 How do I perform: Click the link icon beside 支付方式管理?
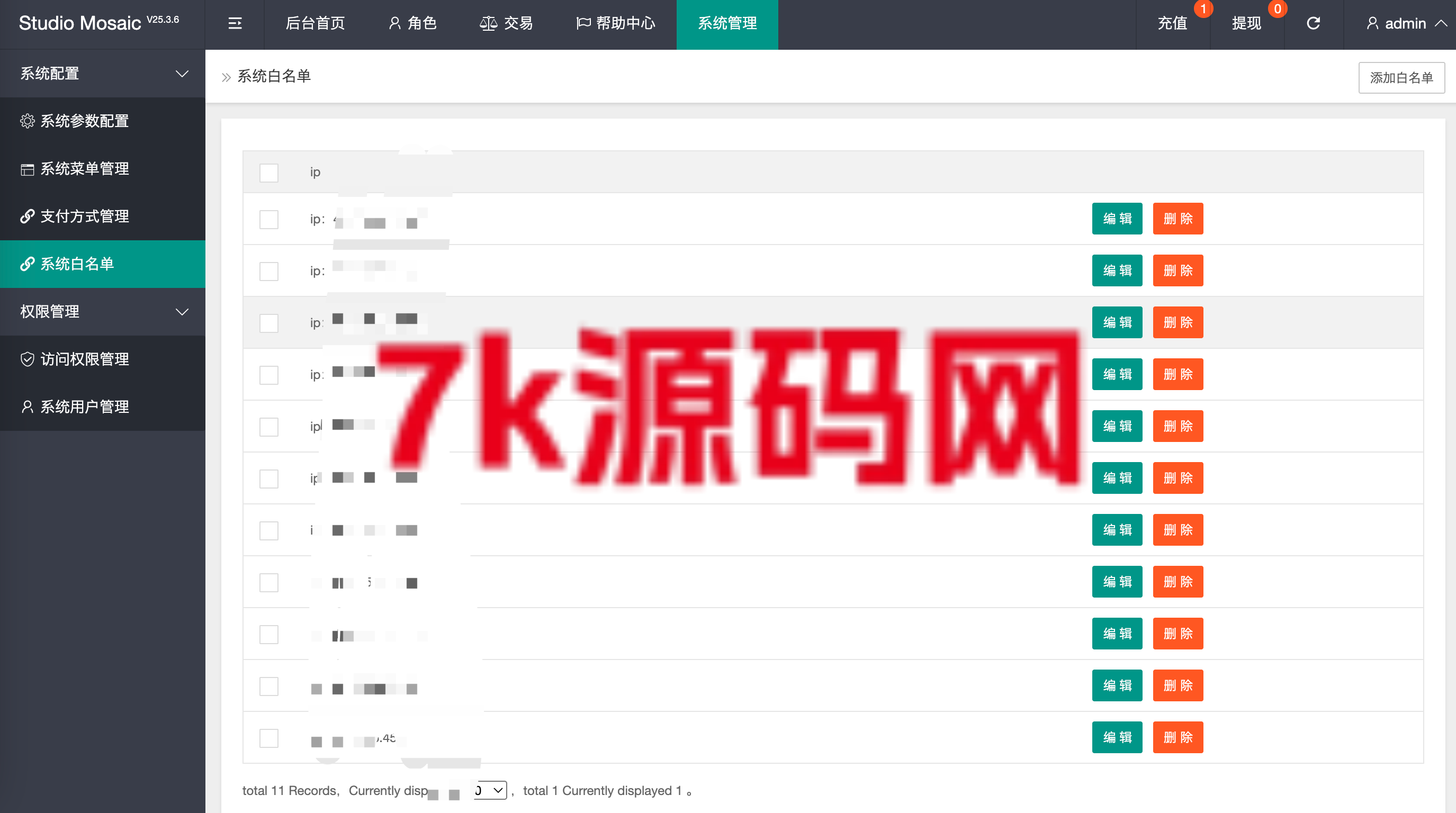(27, 216)
